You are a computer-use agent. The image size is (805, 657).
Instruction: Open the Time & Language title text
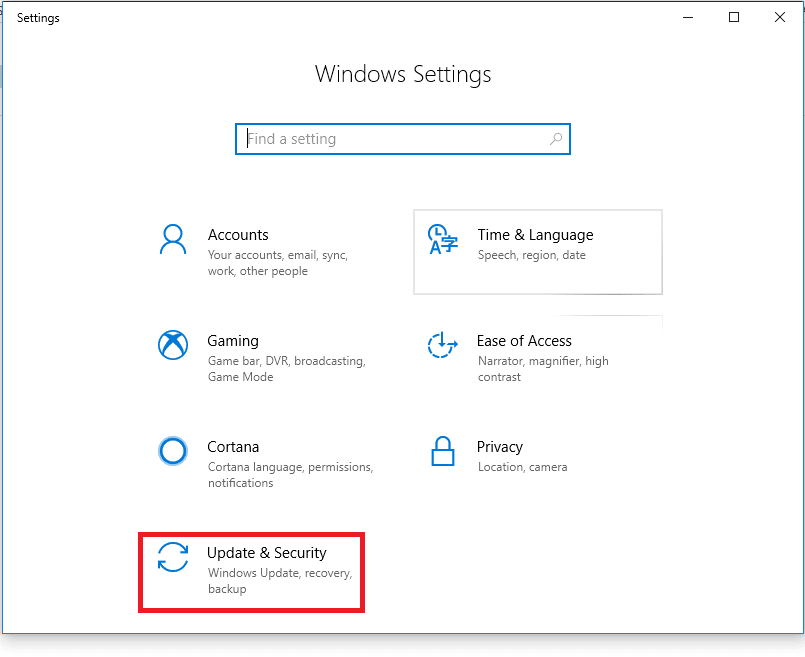coord(535,235)
